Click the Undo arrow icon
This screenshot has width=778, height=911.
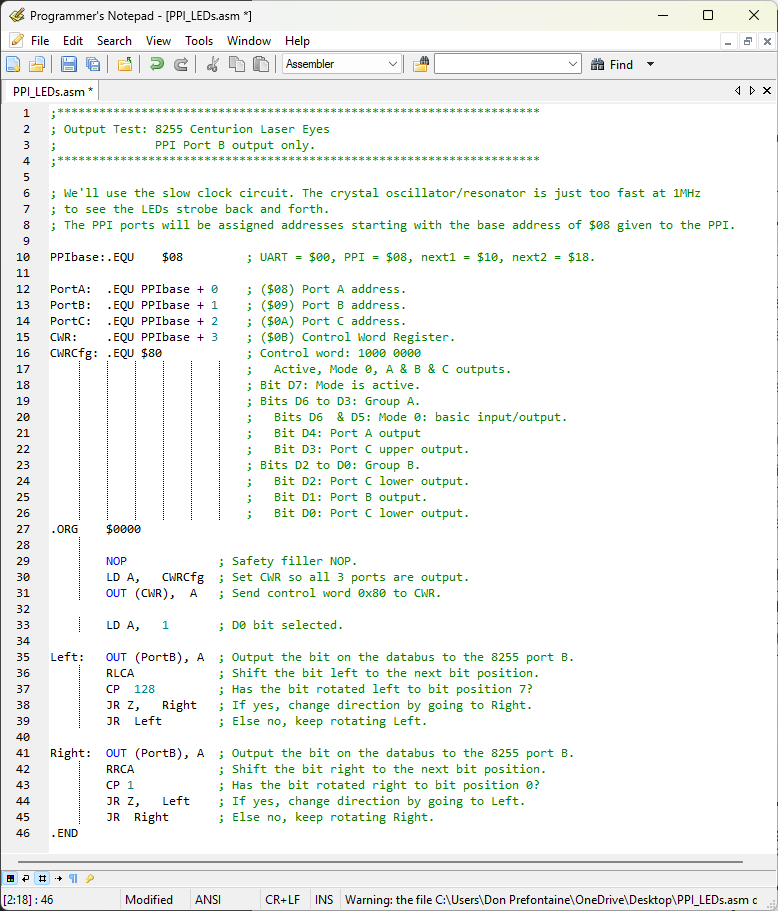[157, 64]
